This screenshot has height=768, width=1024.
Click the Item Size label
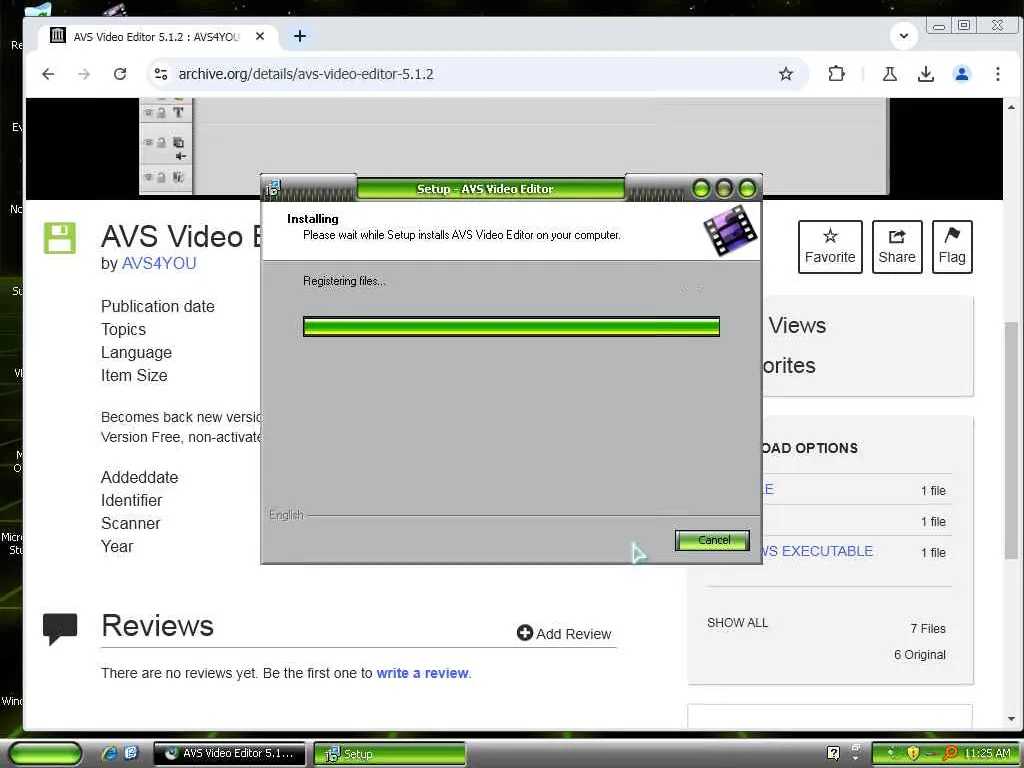(134, 376)
